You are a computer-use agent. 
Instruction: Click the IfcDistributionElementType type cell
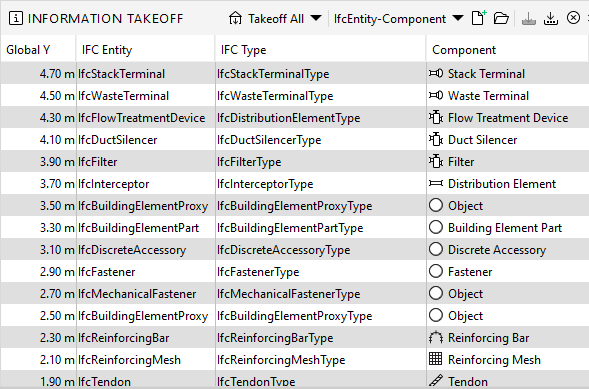coord(321,118)
